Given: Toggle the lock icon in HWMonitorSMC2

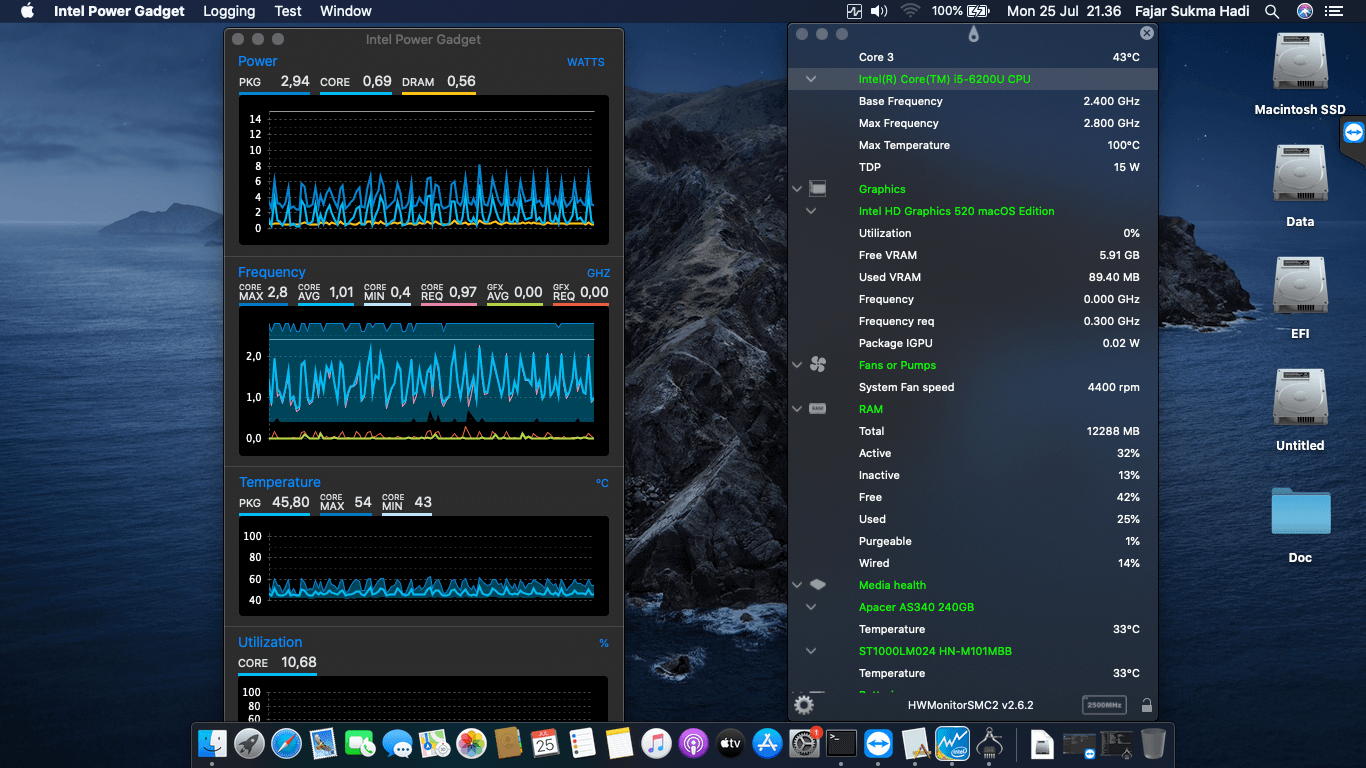Looking at the screenshot, I should [1147, 705].
